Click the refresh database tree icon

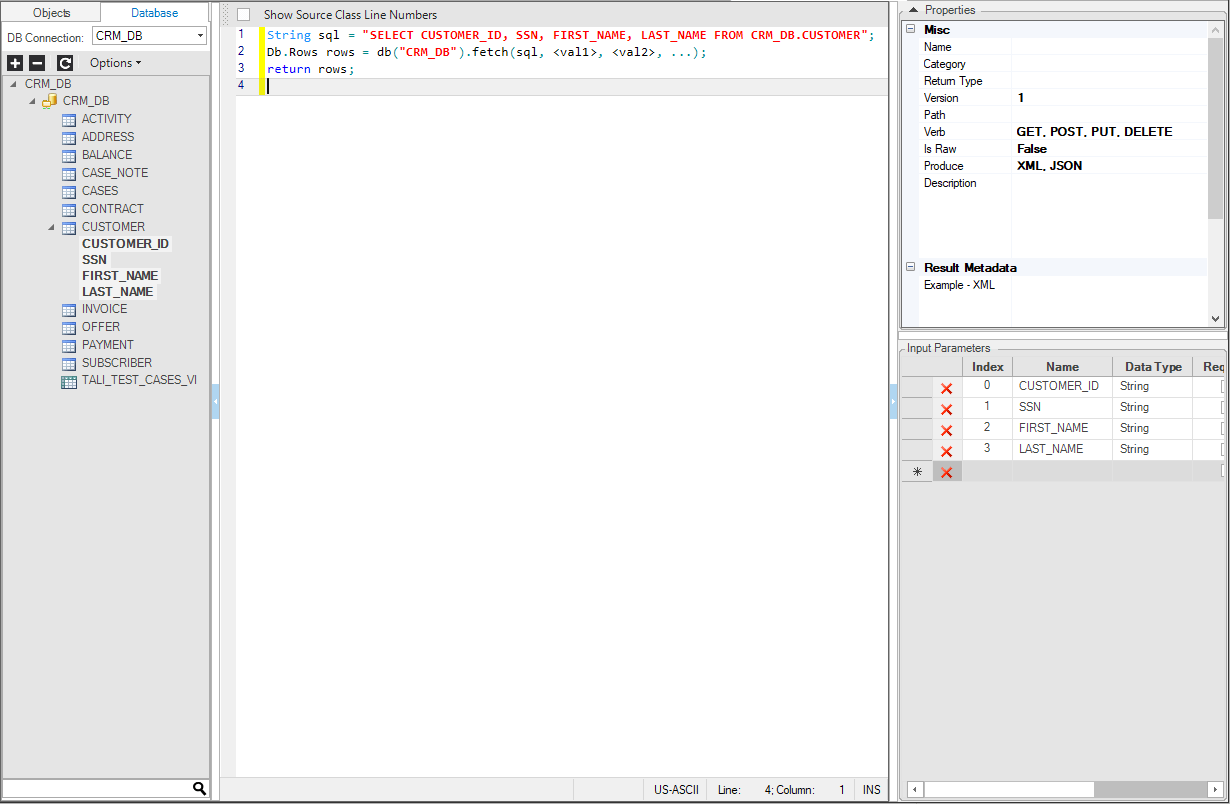coord(65,63)
